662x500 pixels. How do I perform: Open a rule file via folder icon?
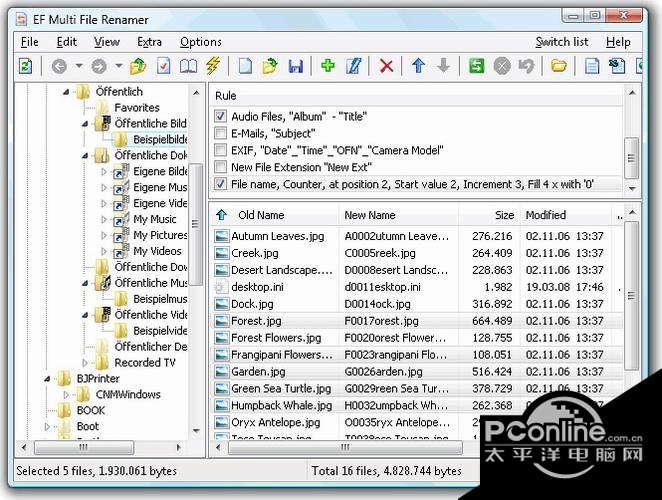270,66
